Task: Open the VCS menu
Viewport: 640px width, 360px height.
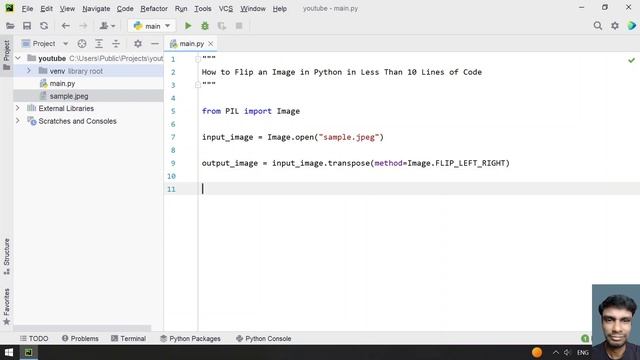Action: pos(226,9)
